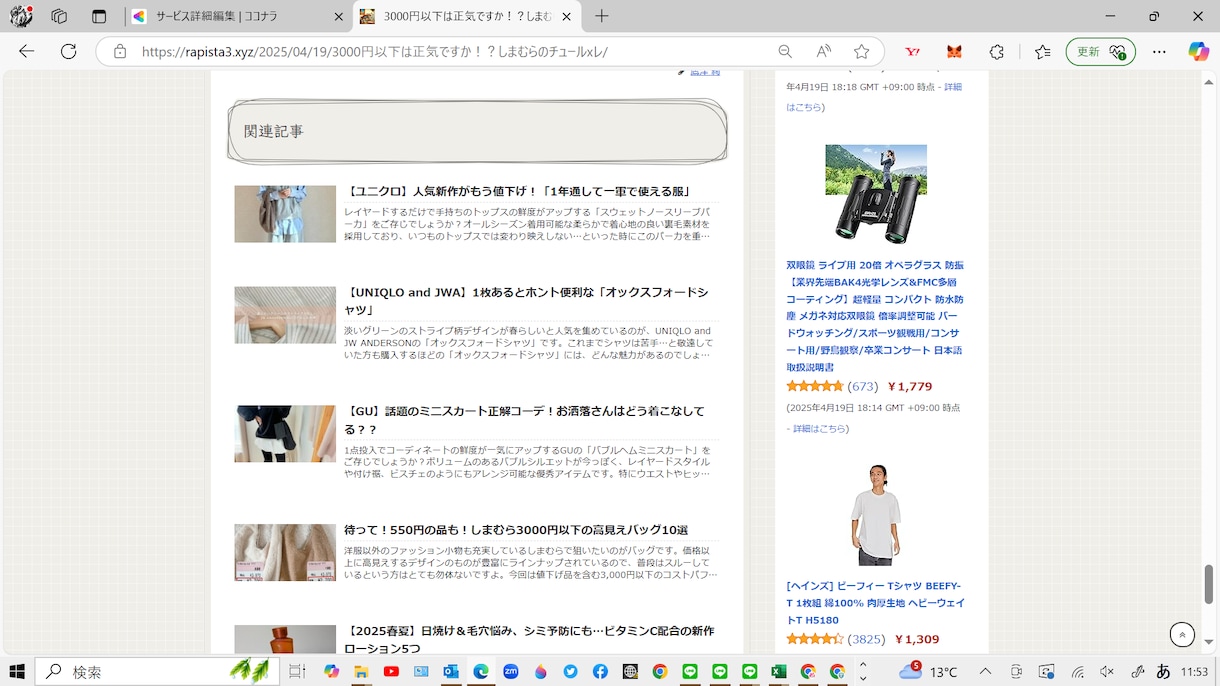Image resolution: width=1220 pixels, height=686 pixels.
Task: Click the white T-shirt product image
Action: tap(876, 515)
